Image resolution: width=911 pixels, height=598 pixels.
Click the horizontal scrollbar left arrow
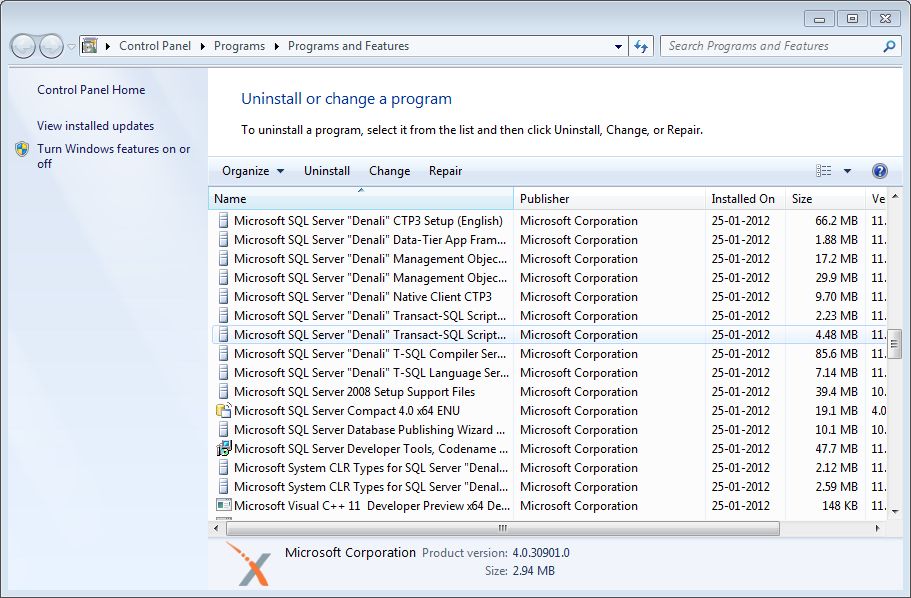coord(216,528)
